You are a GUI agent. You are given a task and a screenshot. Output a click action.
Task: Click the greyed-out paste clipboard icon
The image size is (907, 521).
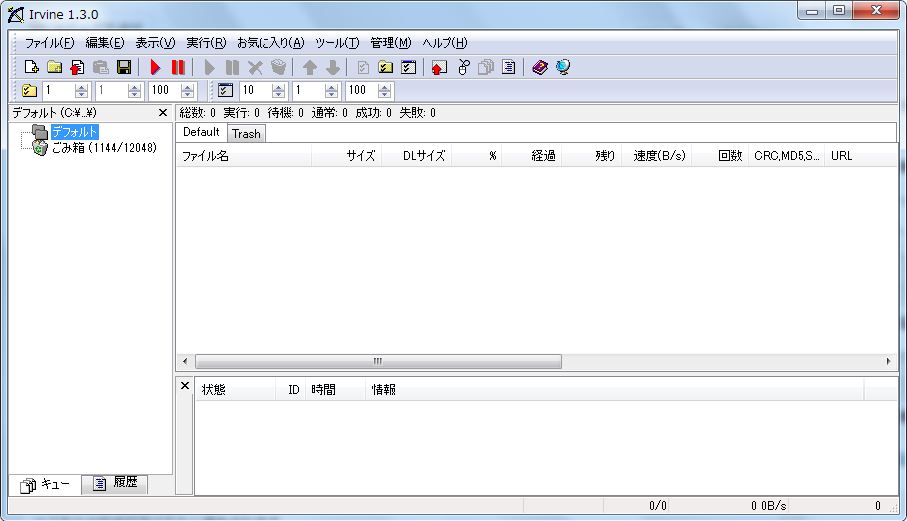tap(101, 67)
